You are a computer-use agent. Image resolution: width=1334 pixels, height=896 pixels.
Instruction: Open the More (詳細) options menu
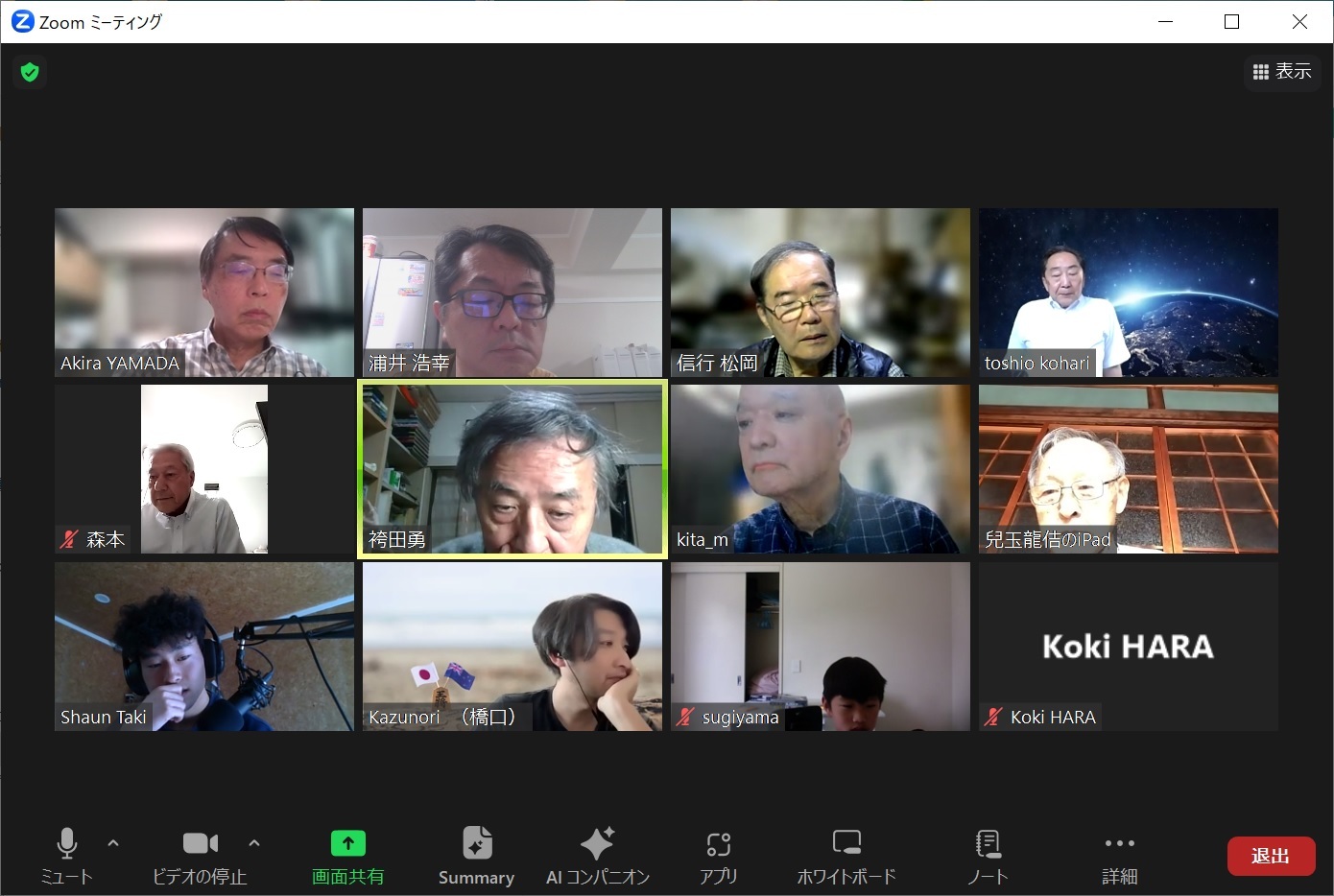pyautogui.click(x=1119, y=855)
